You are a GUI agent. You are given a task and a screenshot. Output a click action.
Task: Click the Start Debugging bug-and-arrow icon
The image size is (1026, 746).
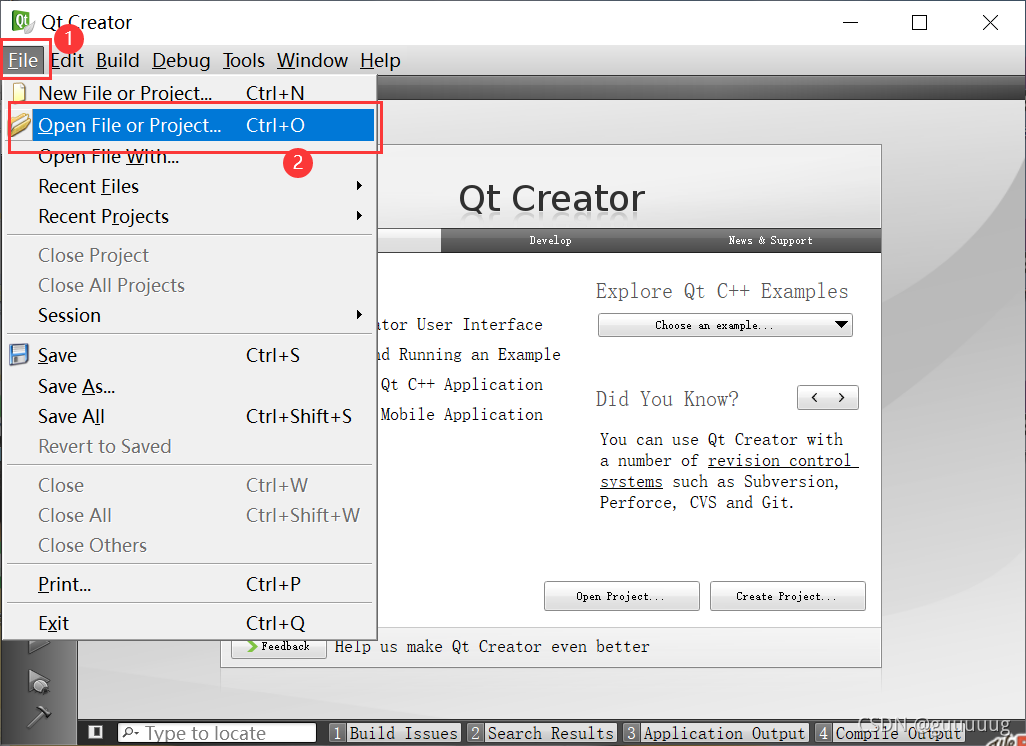tap(39, 683)
